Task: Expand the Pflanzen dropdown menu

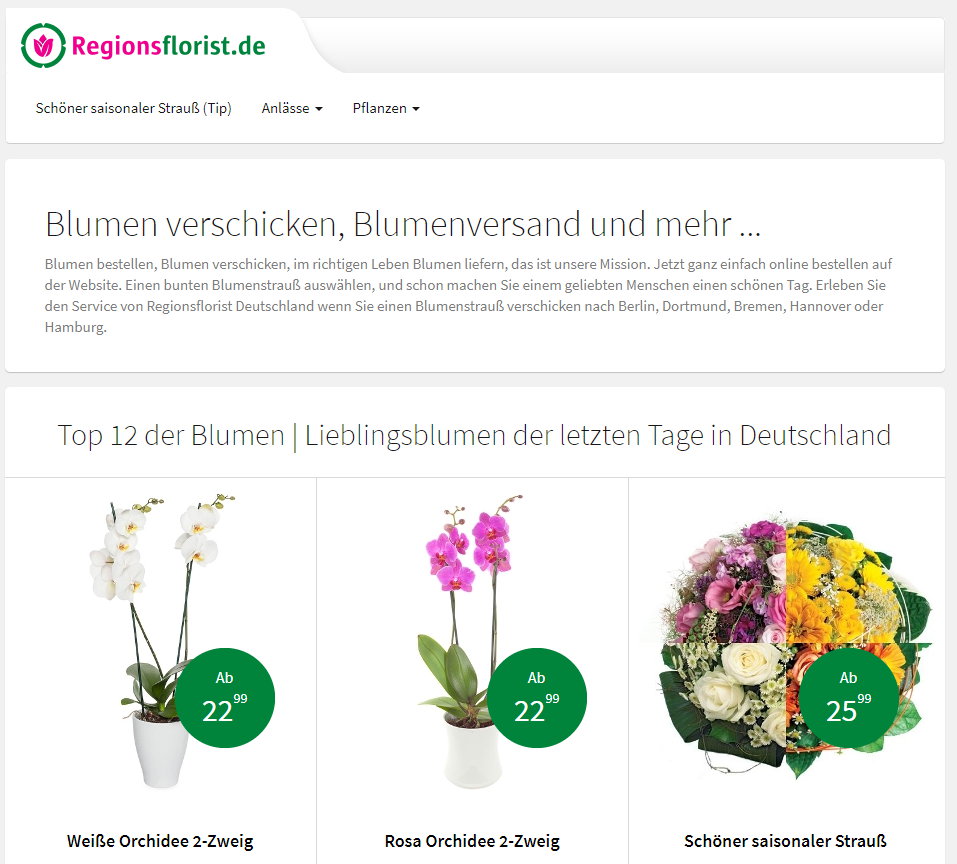Action: pos(386,108)
